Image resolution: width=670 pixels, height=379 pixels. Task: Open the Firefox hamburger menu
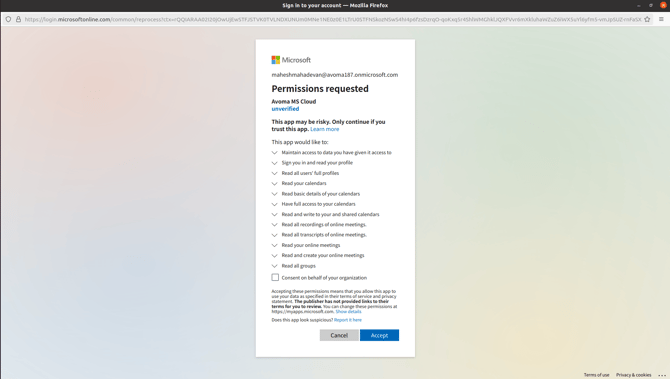[661, 19]
